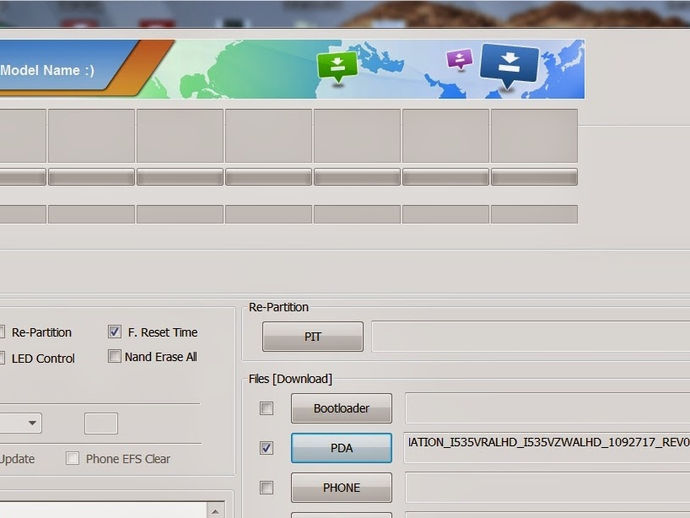The image size is (690, 518).
Task: Open the dropdown arrow above Update
Action: tap(32, 423)
